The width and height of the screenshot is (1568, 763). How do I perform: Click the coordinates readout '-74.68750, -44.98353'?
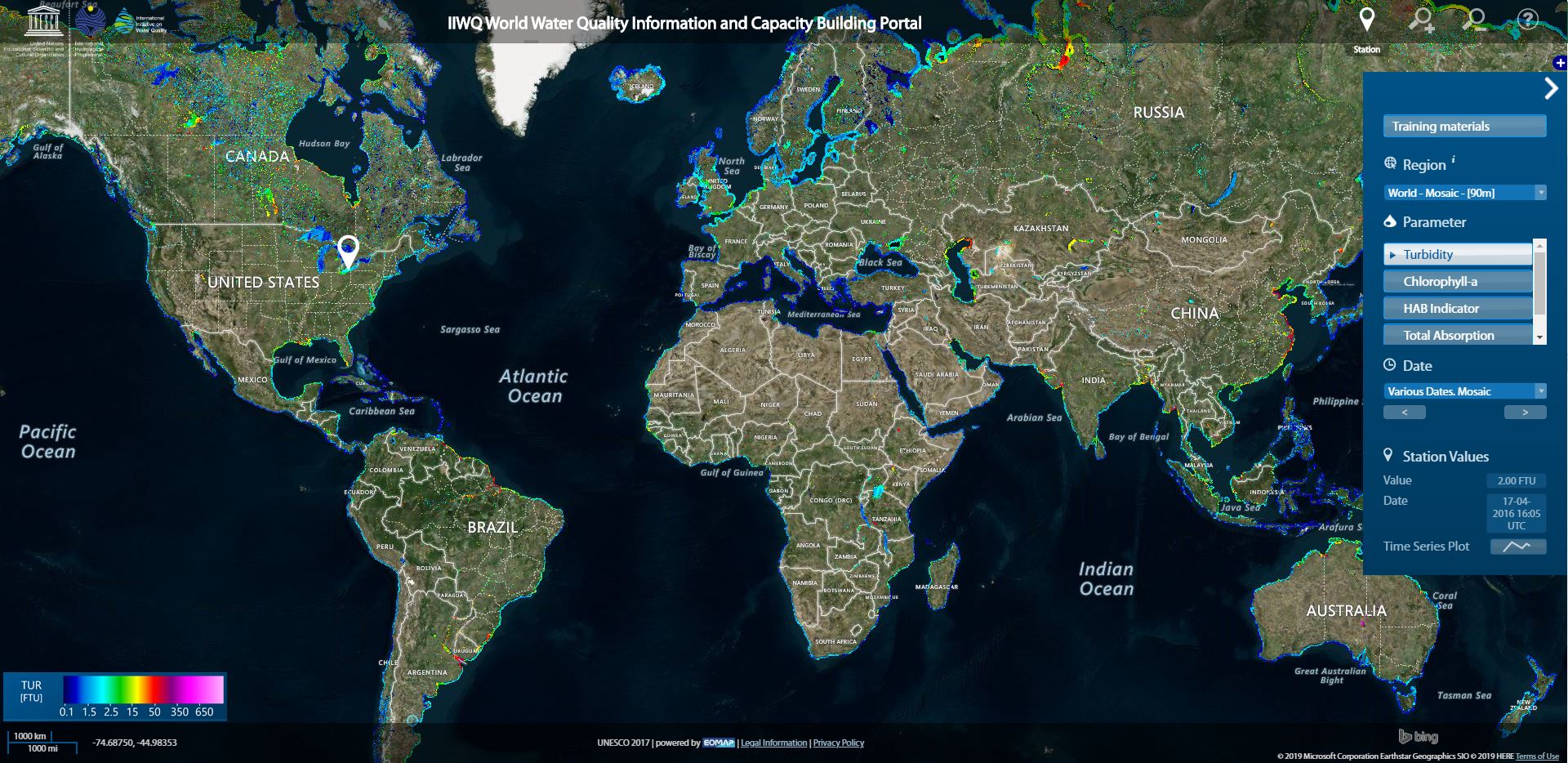coord(135,743)
